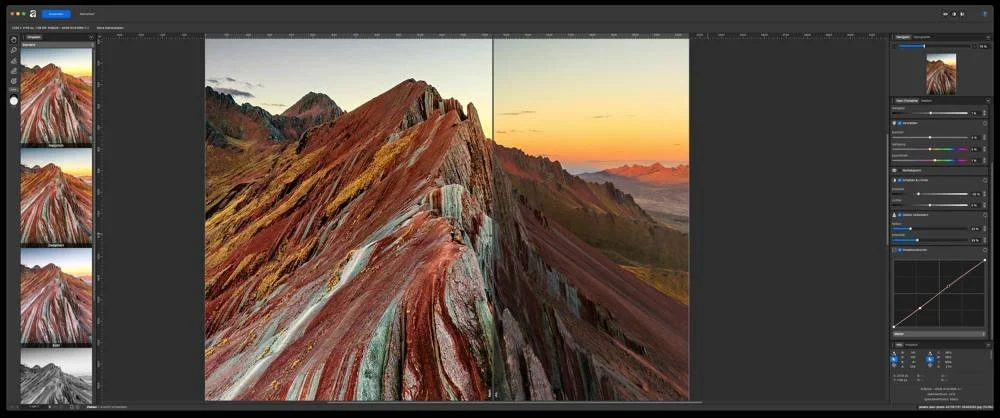
Task: Open the Navigator panel options menu
Action: (988, 37)
